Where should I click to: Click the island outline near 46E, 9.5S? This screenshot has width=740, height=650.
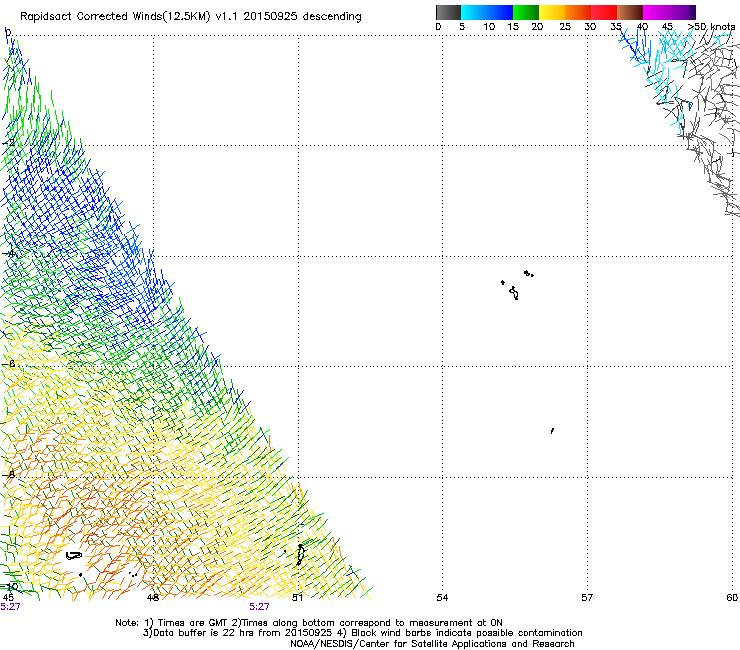(74, 556)
